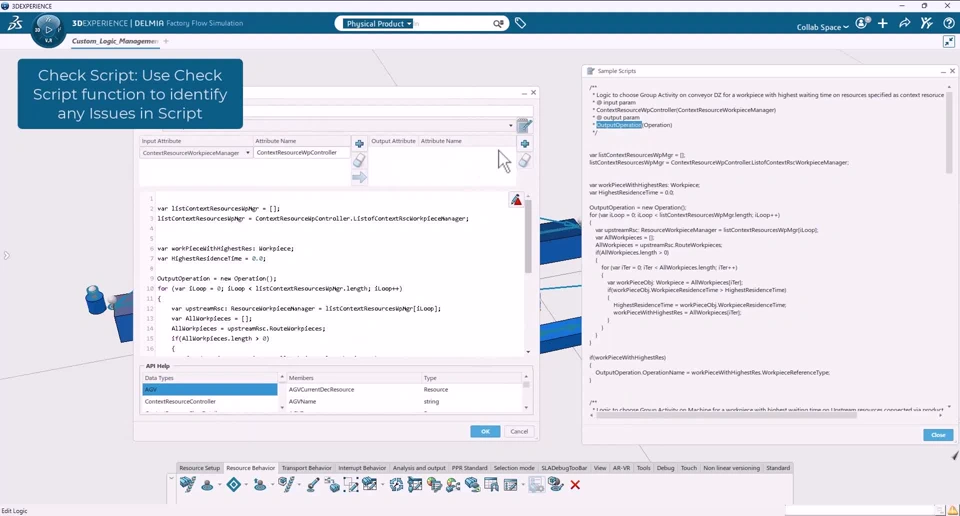Click the pen tool icon in the toolbar
The height and width of the screenshot is (516, 960).
pyautogui.click(x=313, y=485)
